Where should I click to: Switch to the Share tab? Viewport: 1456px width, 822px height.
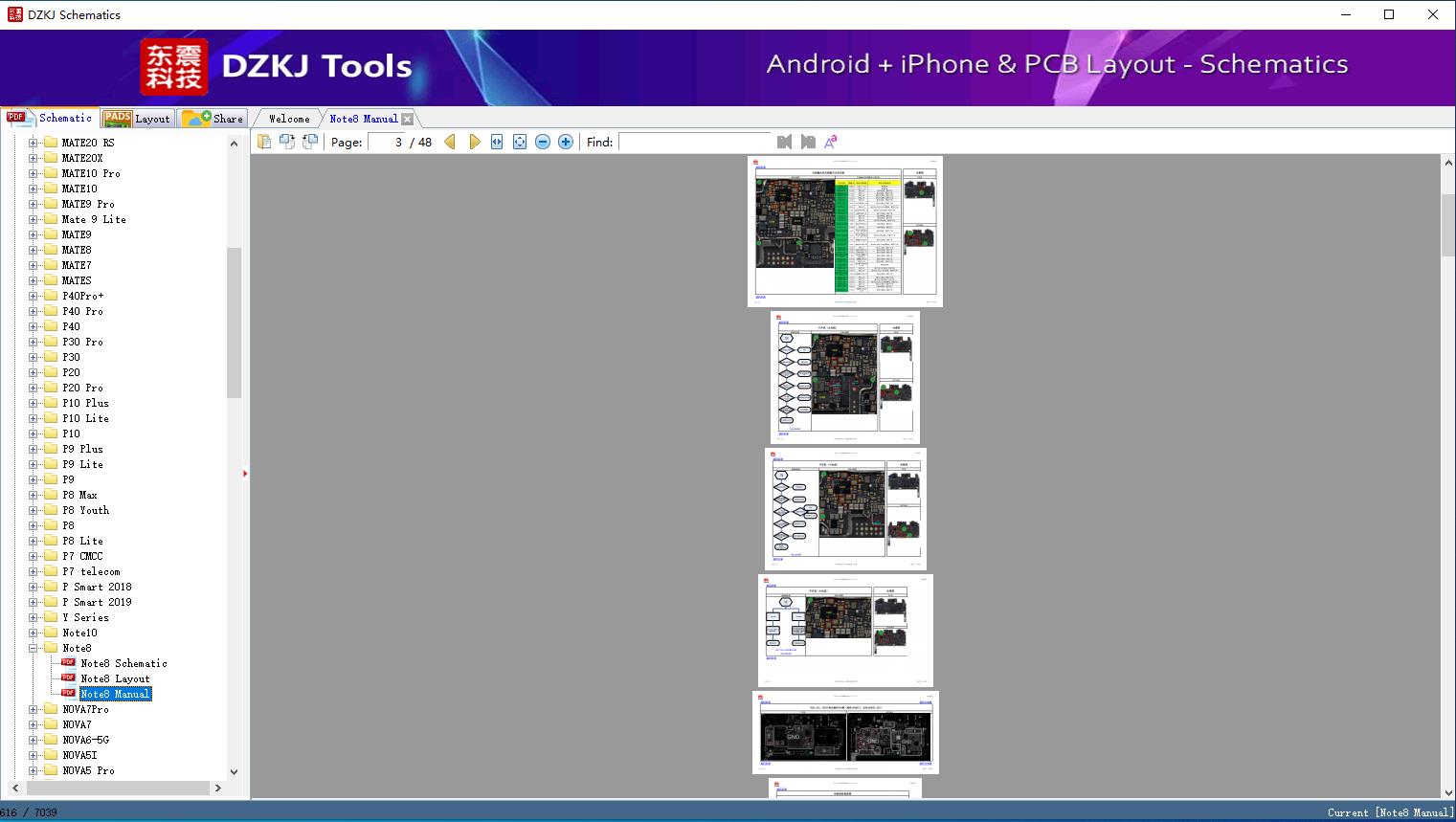[x=213, y=119]
